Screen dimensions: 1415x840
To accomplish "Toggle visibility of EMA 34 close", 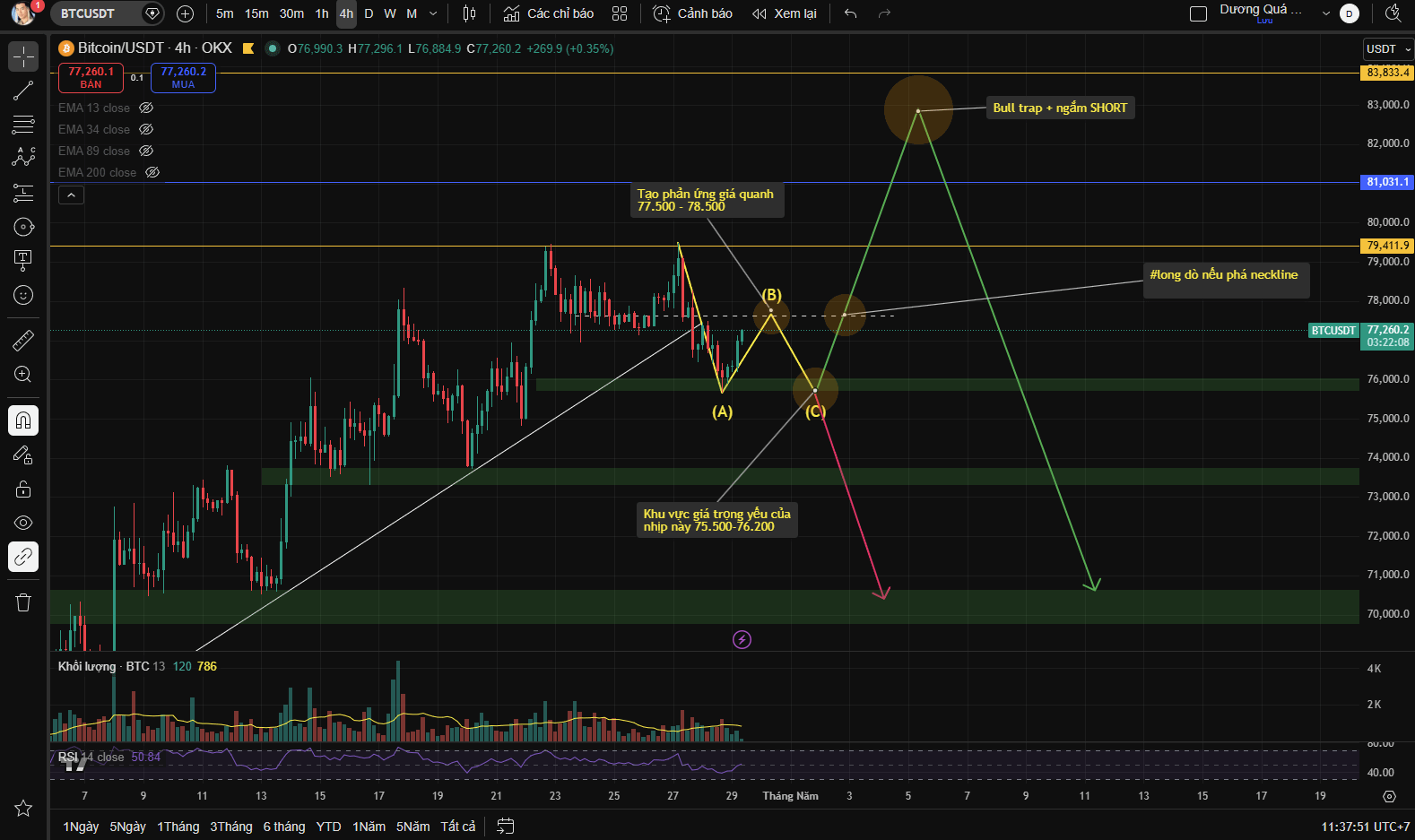I will (x=146, y=129).
